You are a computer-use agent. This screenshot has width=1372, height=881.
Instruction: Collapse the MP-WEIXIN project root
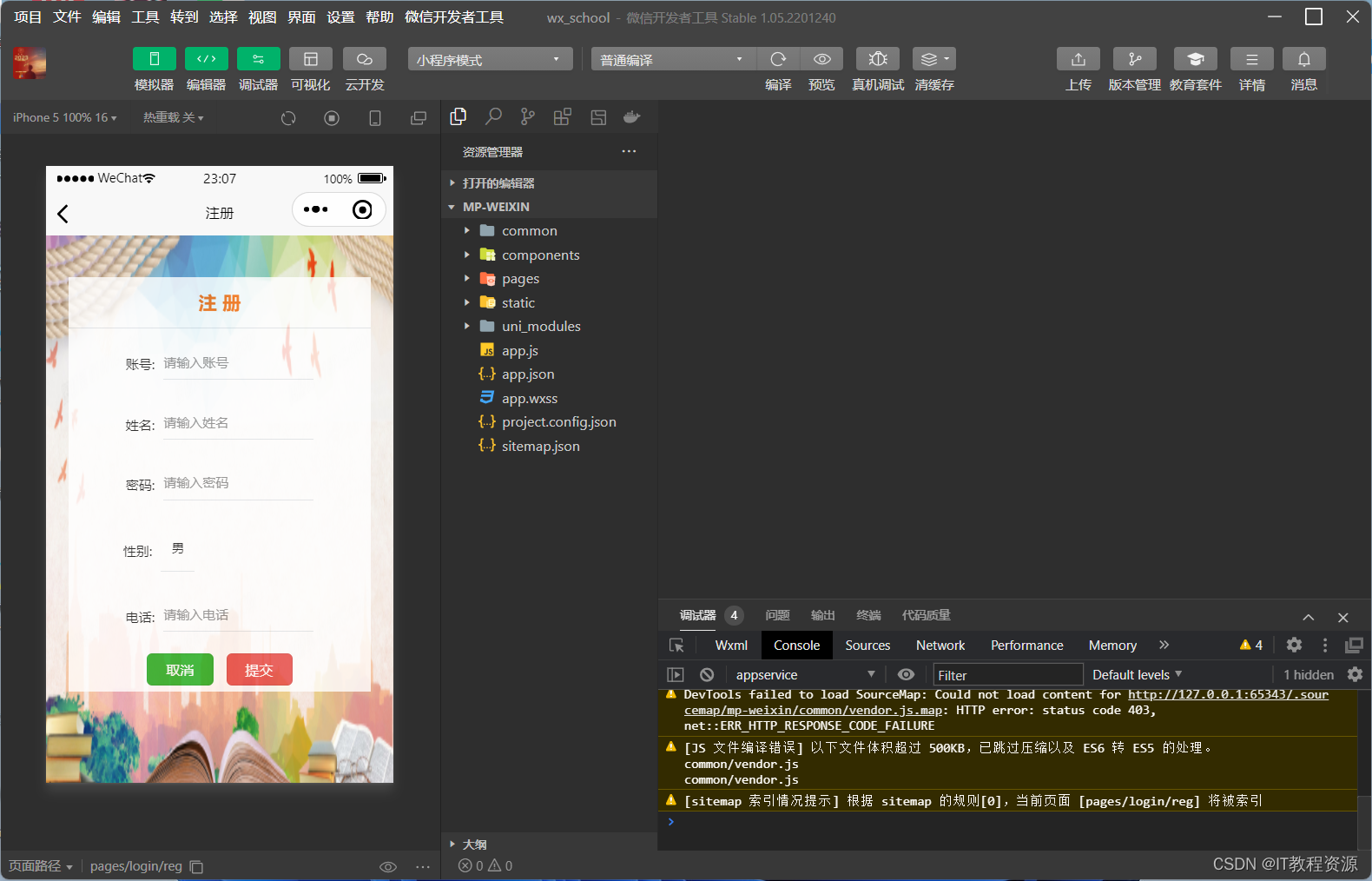coord(549,207)
